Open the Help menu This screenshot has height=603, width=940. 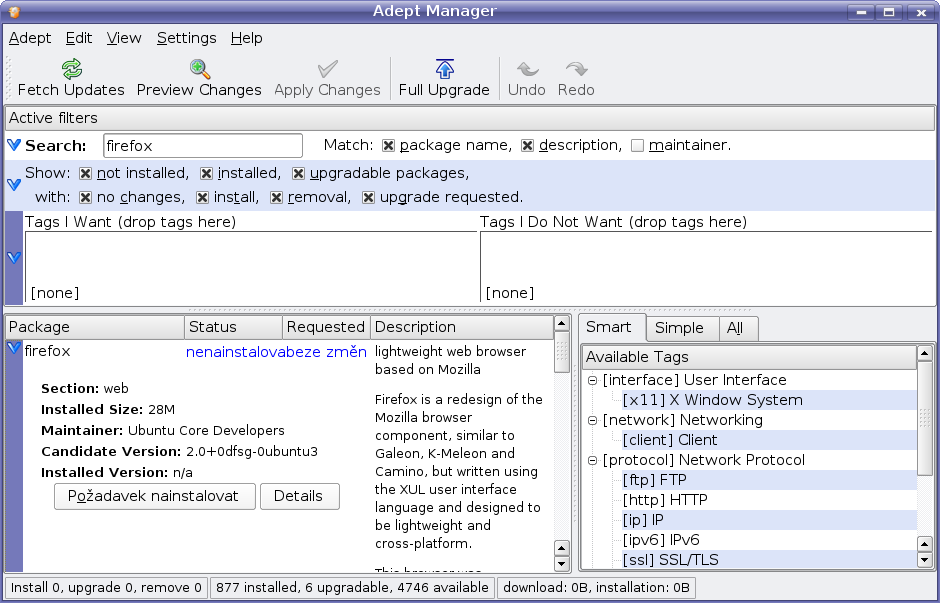click(x=246, y=38)
